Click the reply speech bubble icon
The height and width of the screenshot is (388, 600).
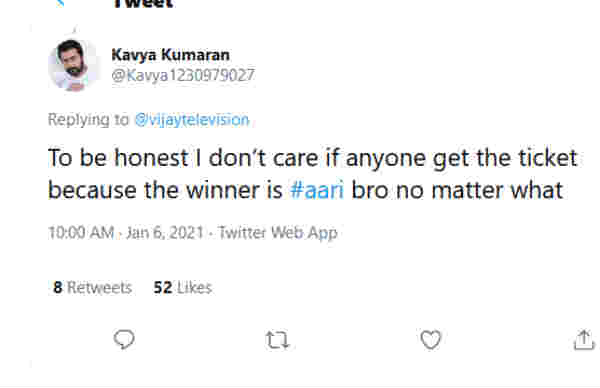coord(124,339)
